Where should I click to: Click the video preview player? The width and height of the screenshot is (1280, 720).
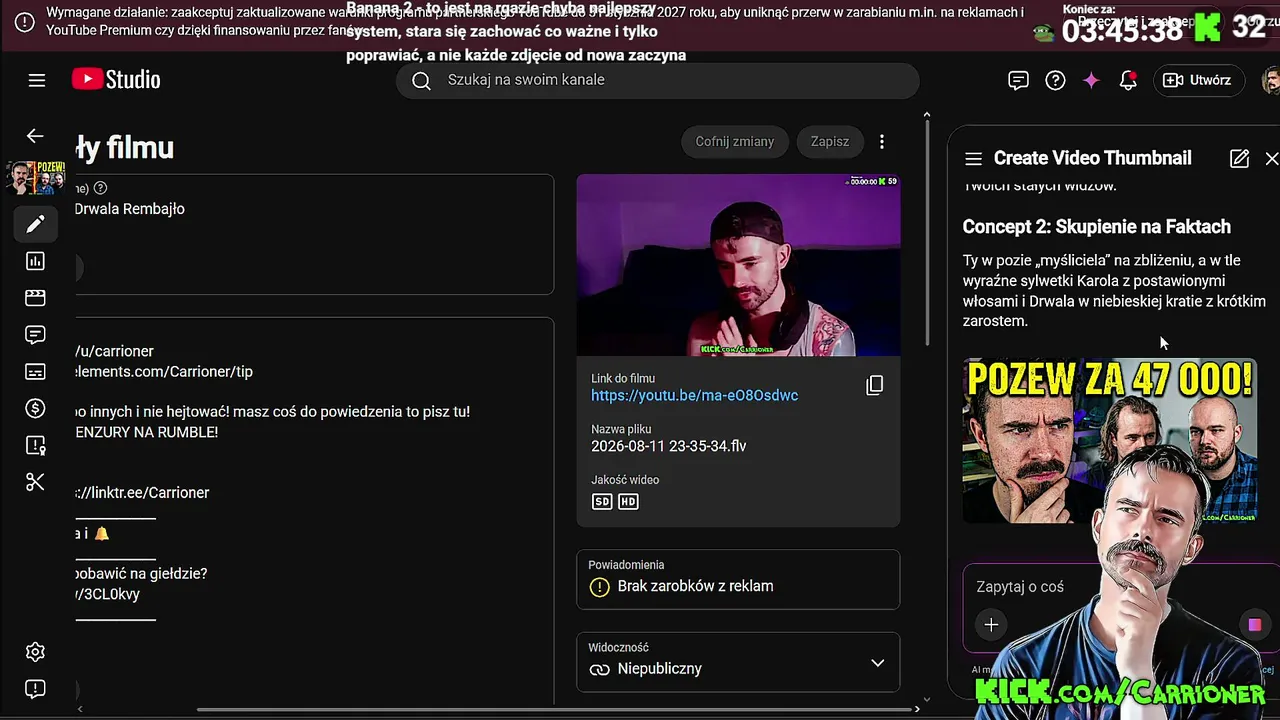point(738,265)
